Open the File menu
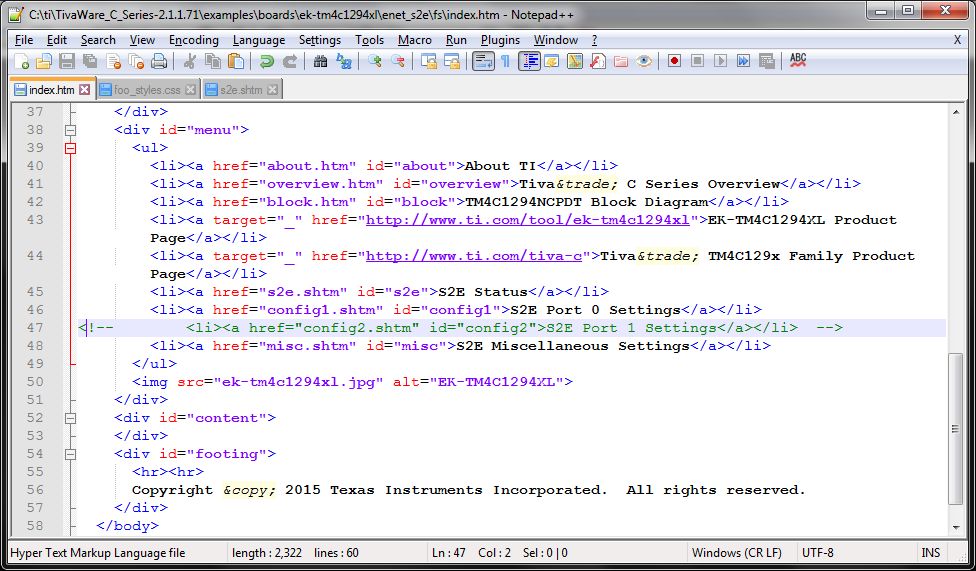Screen dimensions: 976x571 [24, 40]
